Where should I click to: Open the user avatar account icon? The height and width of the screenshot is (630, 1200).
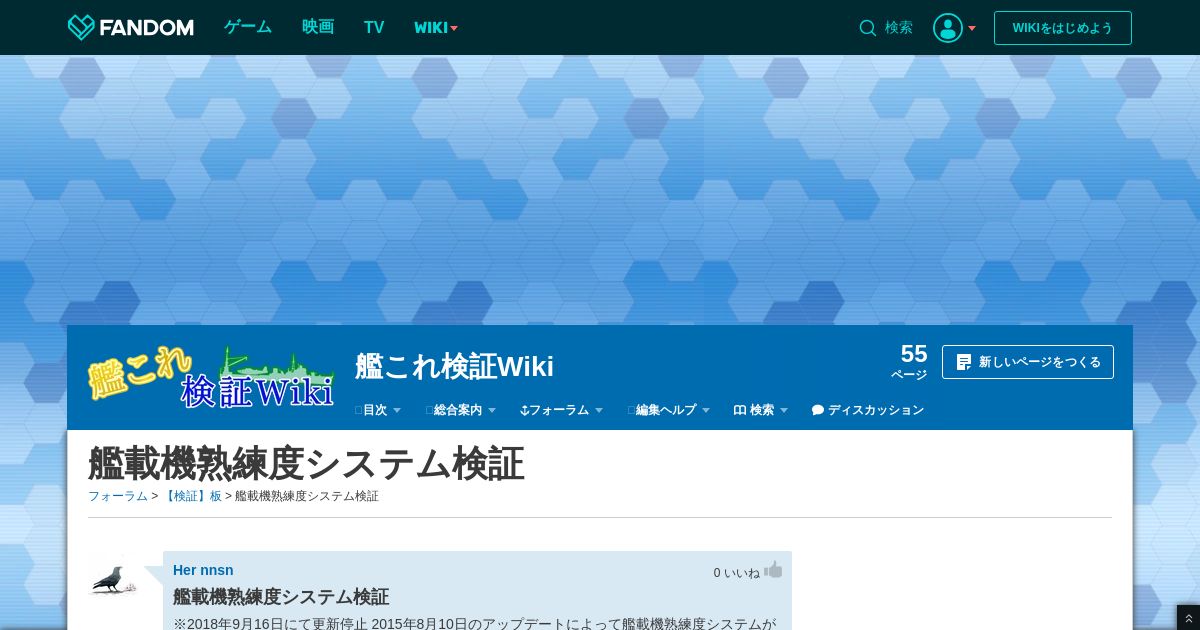point(948,28)
